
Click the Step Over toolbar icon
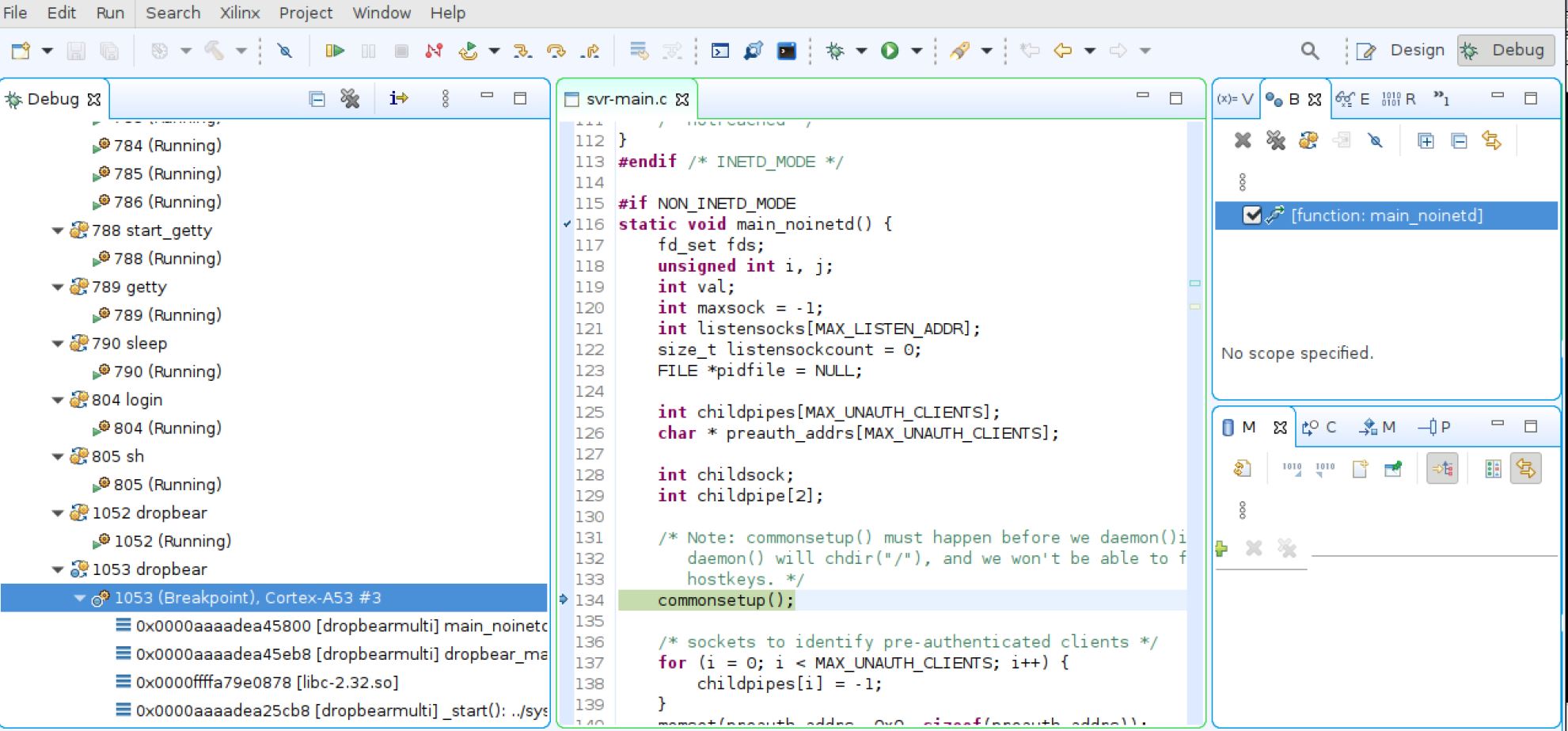pos(556,51)
